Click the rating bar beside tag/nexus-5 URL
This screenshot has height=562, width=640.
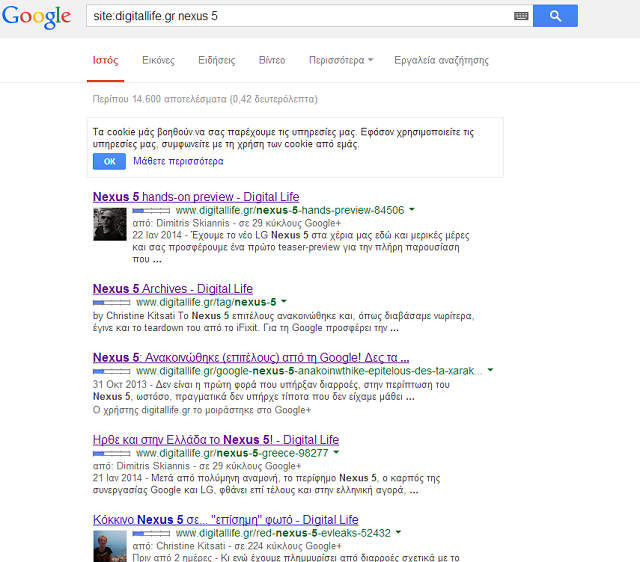coord(111,302)
